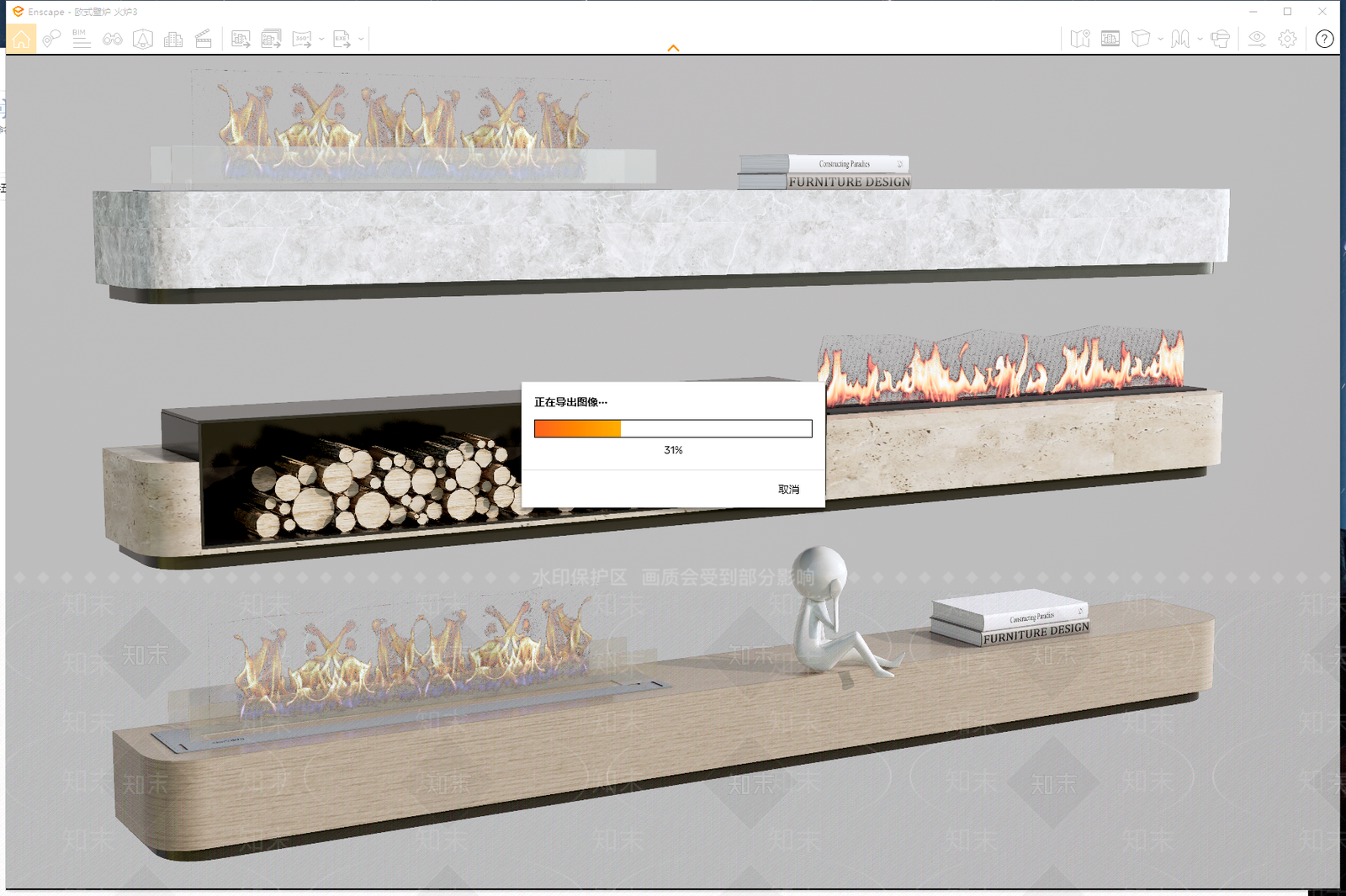Image resolution: width=1346 pixels, height=896 pixels.
Task: Expand the EXE export dropdown arrow
Action: (361, 39)
